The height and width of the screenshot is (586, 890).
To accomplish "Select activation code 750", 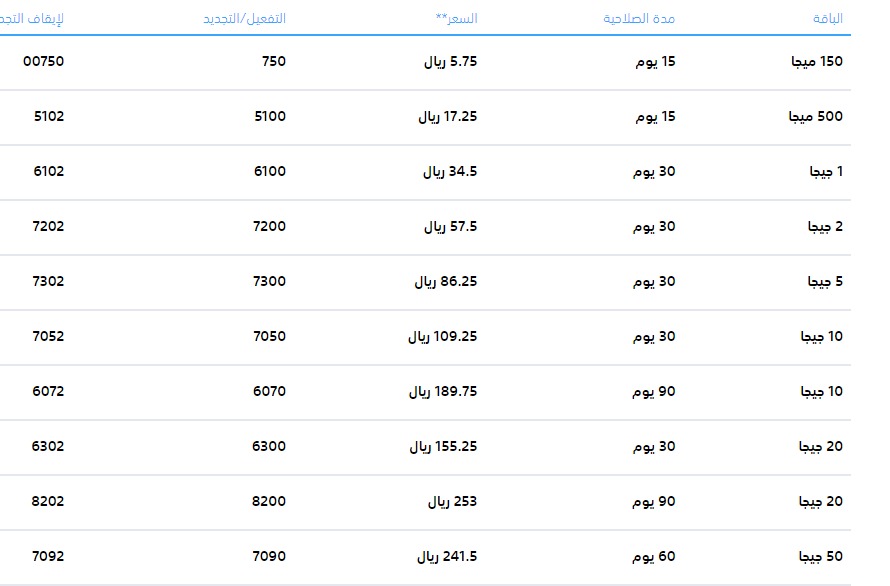I will point(274,62).
